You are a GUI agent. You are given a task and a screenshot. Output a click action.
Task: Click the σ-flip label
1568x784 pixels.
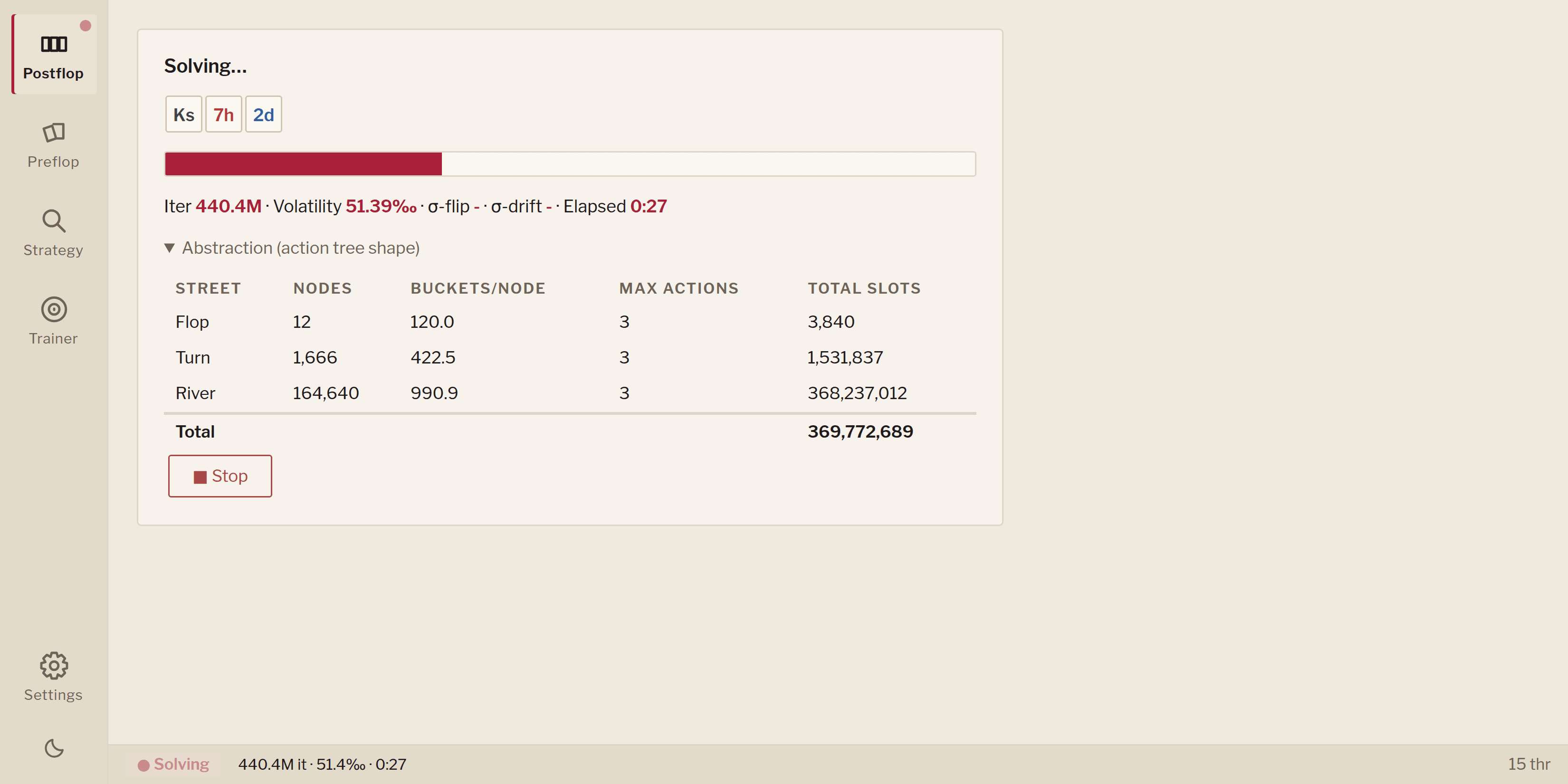click(449, 206)
